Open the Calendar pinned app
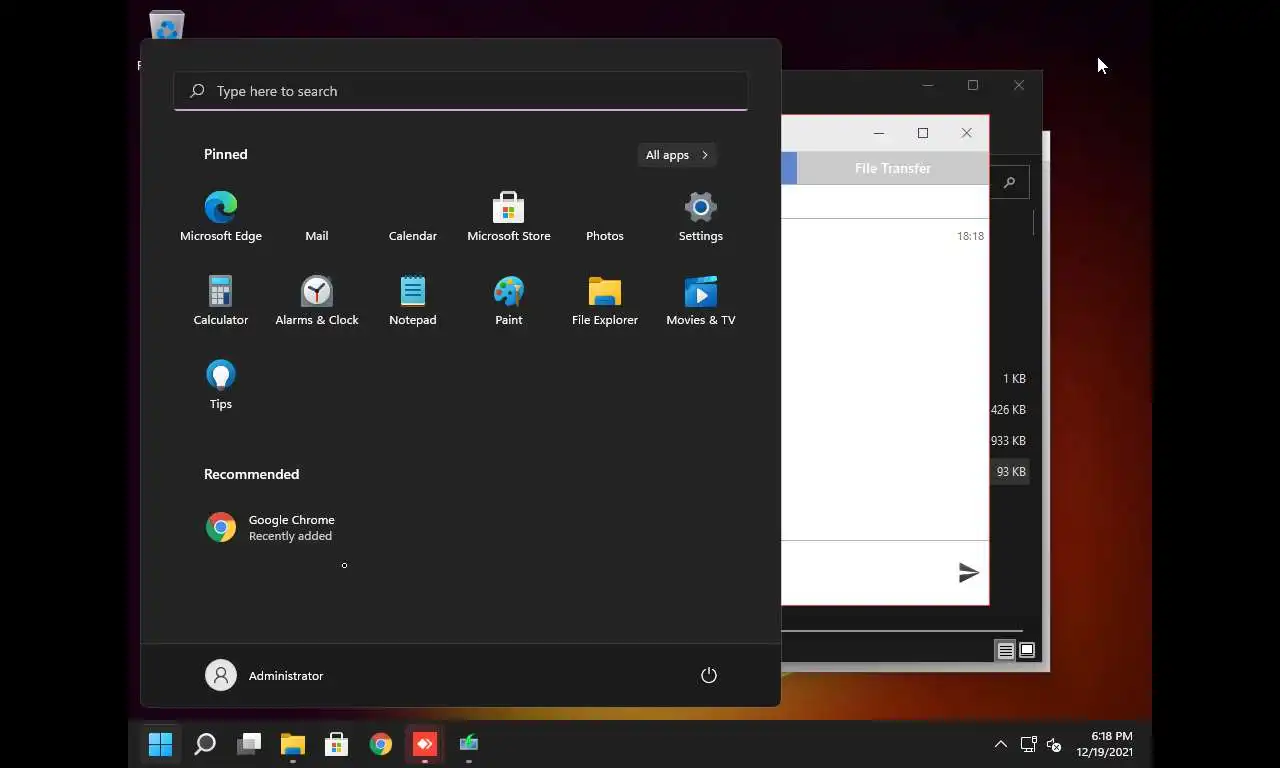Screen dimensions: 1280x768 click(x=413, y=216)
